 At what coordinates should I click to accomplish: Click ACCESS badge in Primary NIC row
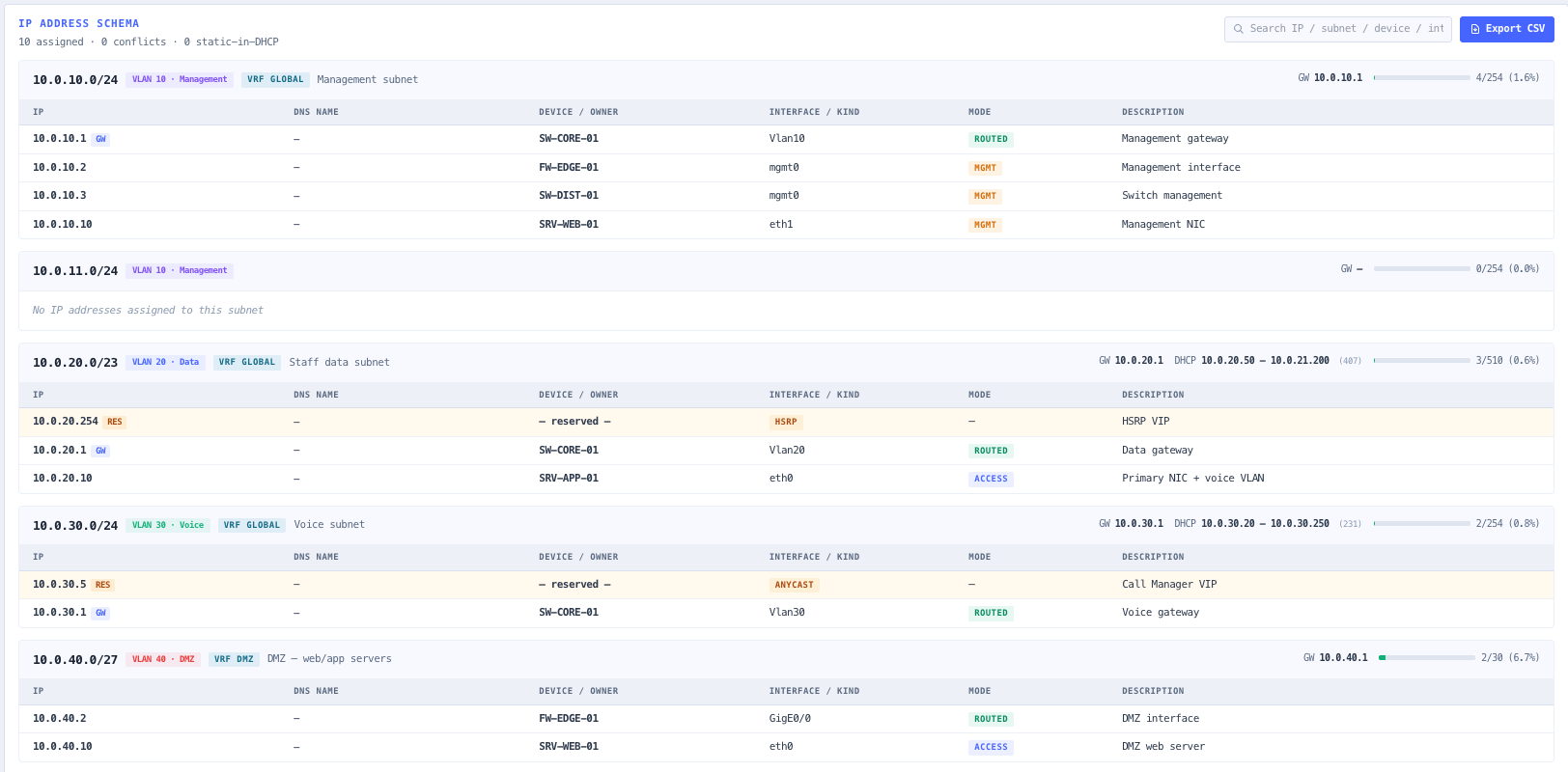[x=991, y=480]
